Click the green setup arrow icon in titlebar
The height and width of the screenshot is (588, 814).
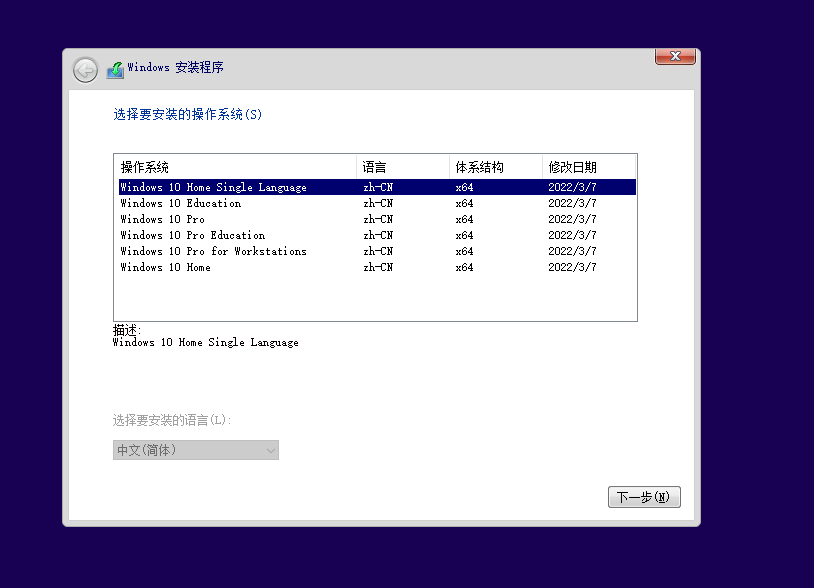click(x=113, y=68)
